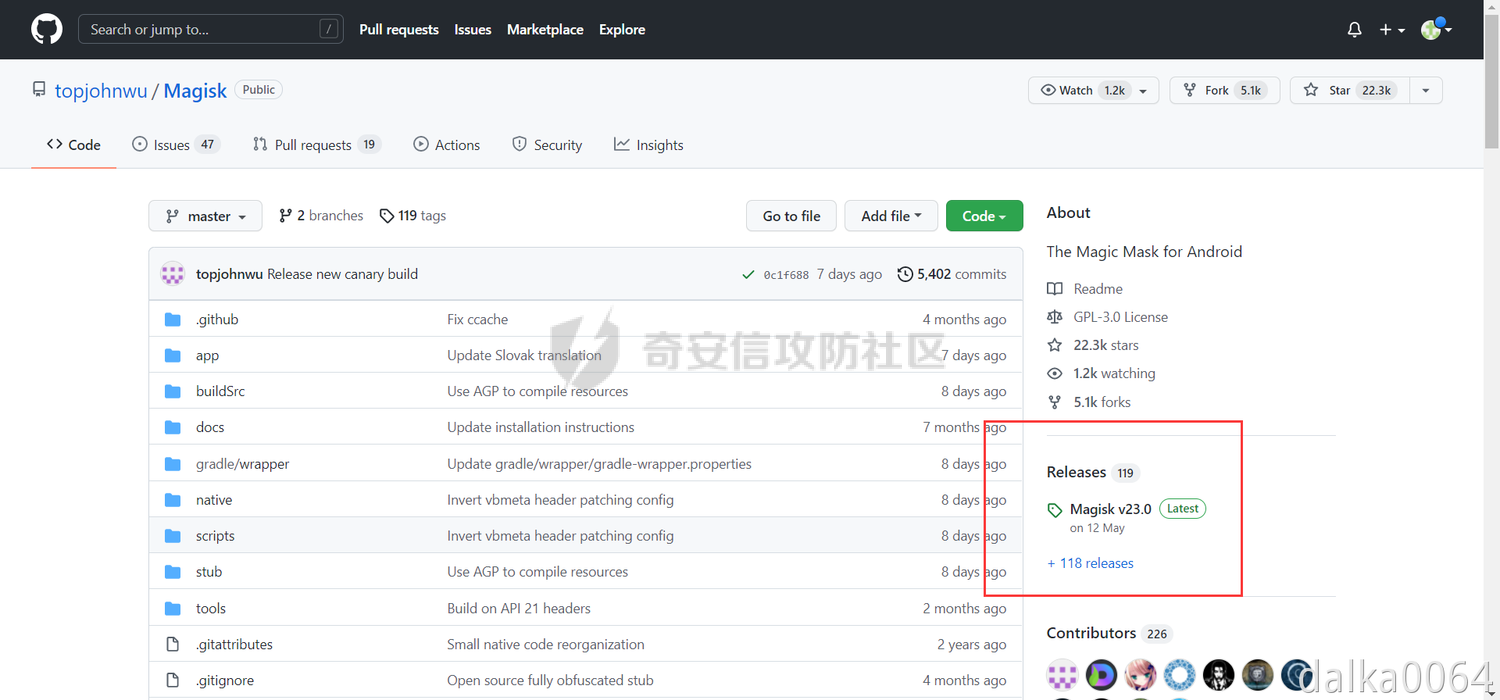Image resolution: width=1500 pixels, height=700 pixels.
Task: Switch to the Security tab
Action: [547, 145]
